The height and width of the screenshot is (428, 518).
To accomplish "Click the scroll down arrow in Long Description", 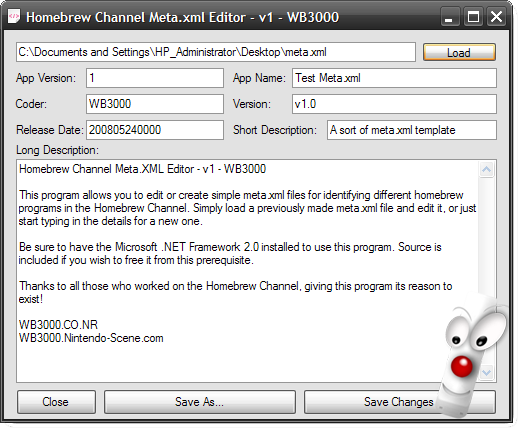I will tap(486, 372).
